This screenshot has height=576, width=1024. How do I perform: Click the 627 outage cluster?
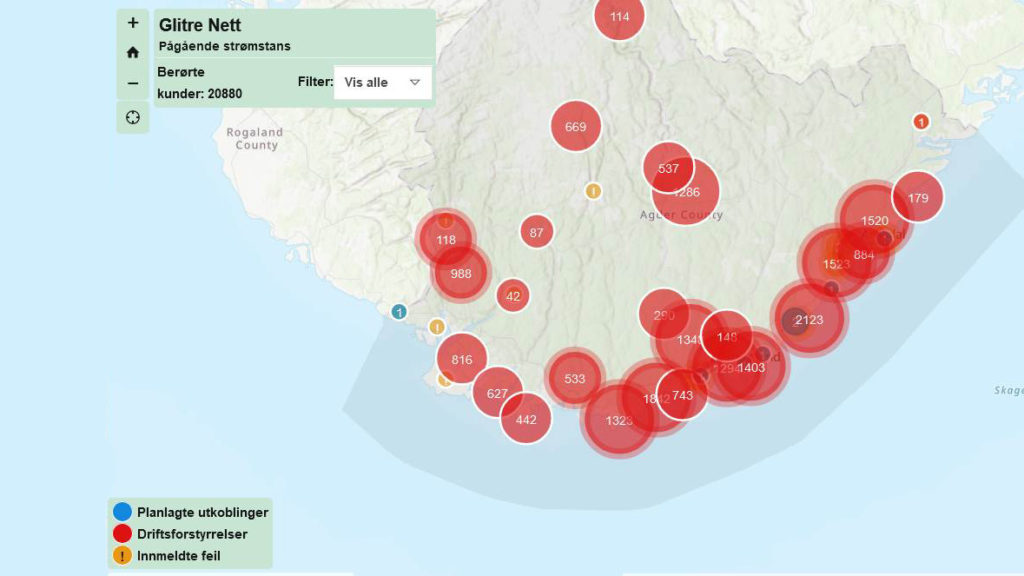tap(497, 393)
